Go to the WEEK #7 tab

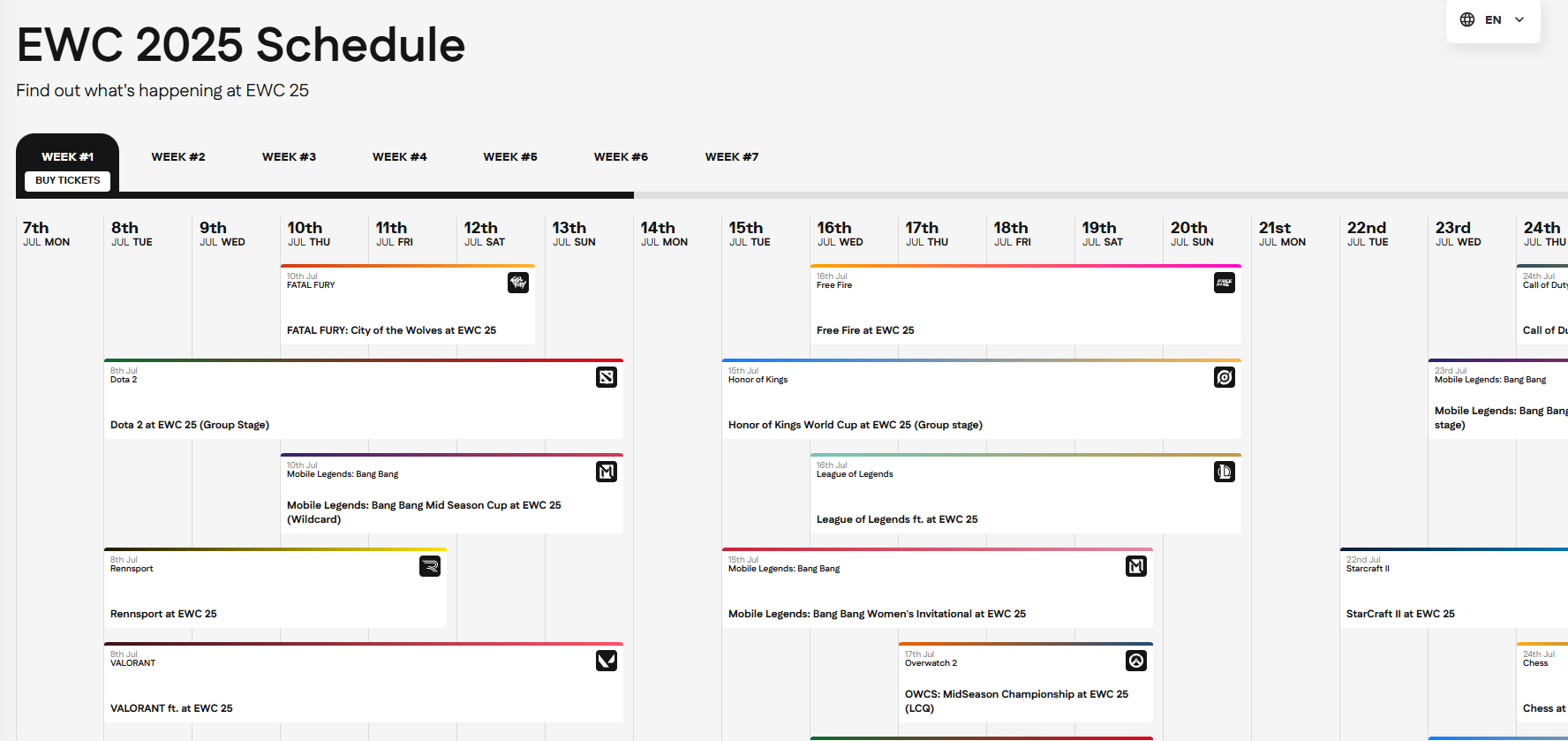click(x=732, y=156)
